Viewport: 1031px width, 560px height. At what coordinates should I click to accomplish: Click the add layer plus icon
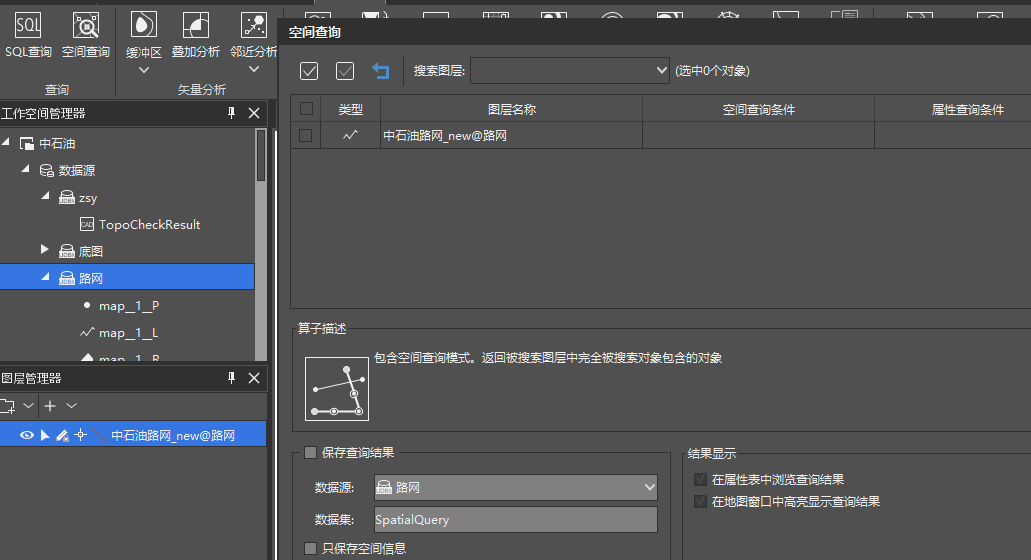click(x=50, y=406)
